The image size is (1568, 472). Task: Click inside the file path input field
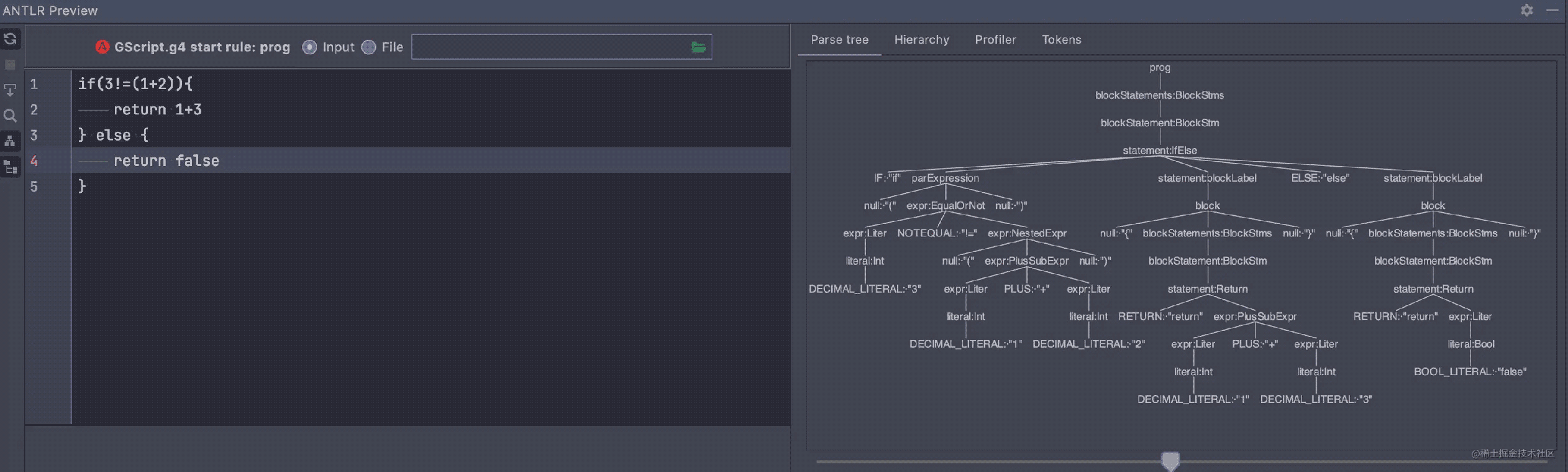(550, 47)
